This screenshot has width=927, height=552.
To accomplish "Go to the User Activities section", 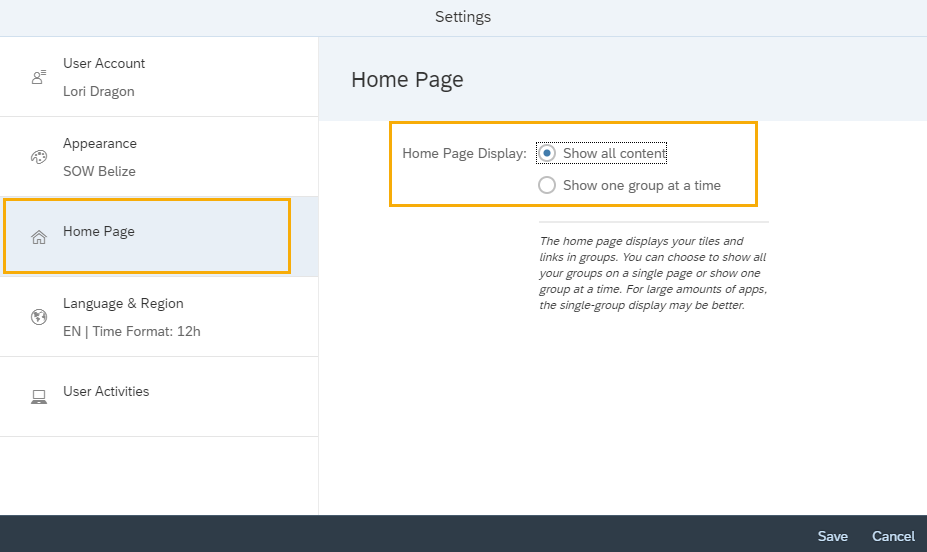I will 159,396.
